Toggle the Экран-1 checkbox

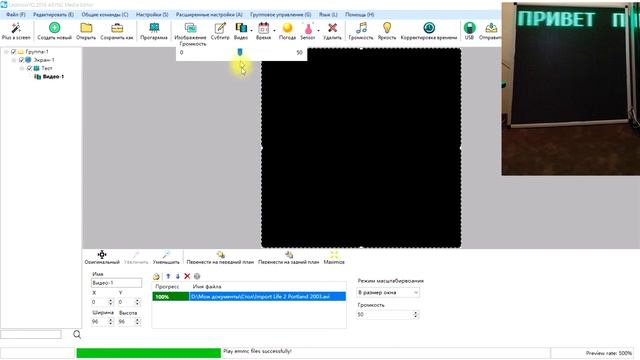22,60
